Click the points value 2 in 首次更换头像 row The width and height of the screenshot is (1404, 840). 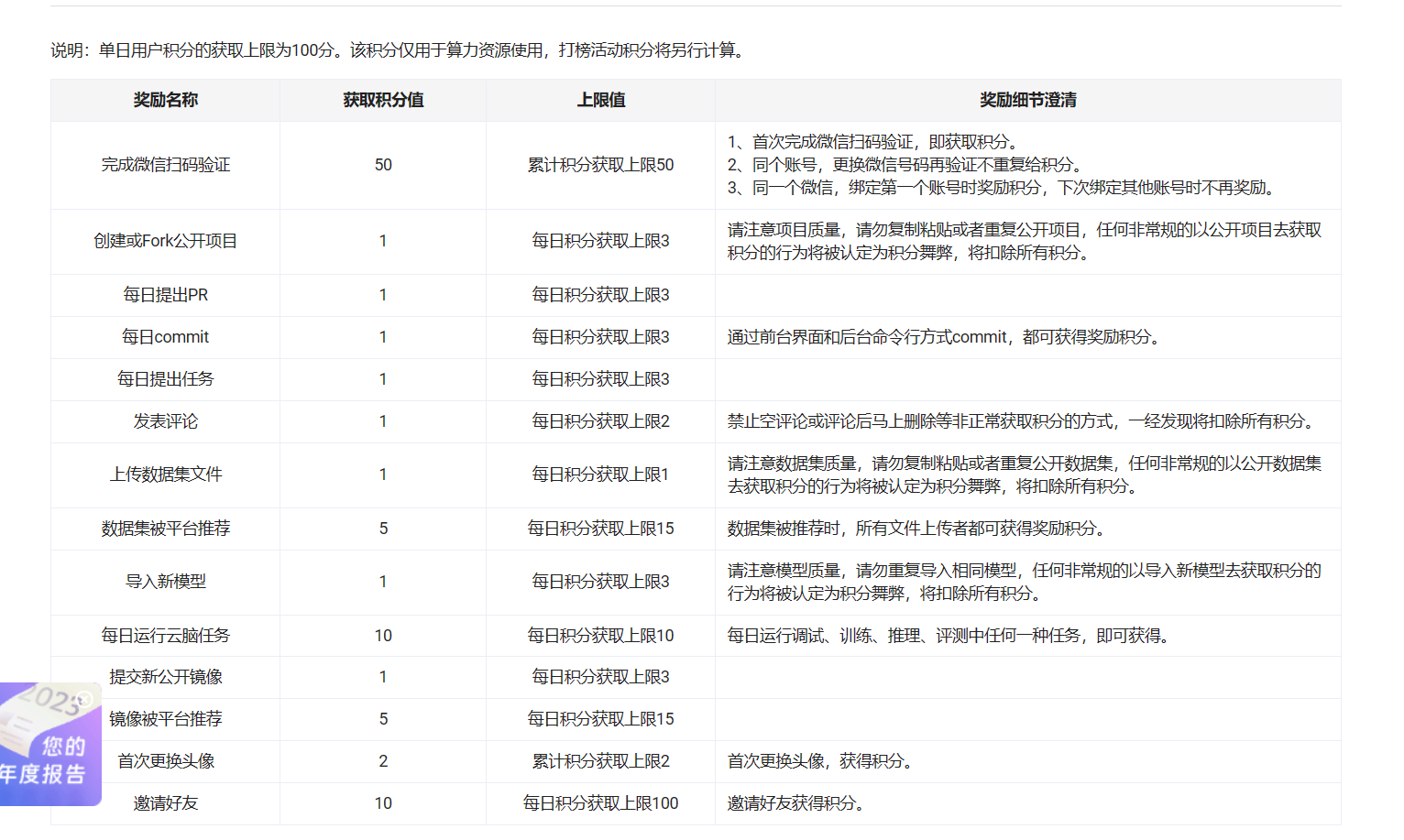(x=383, y=761)
